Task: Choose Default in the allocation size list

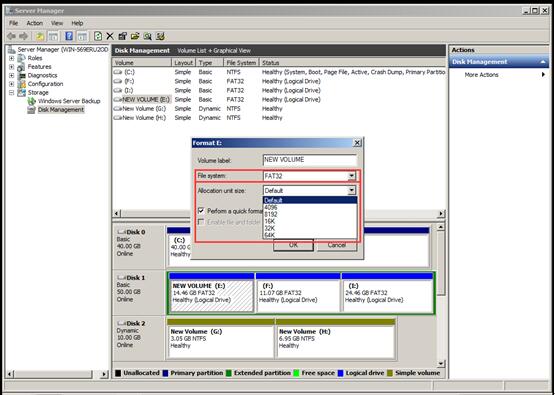Action: click(x=310, y=200)
